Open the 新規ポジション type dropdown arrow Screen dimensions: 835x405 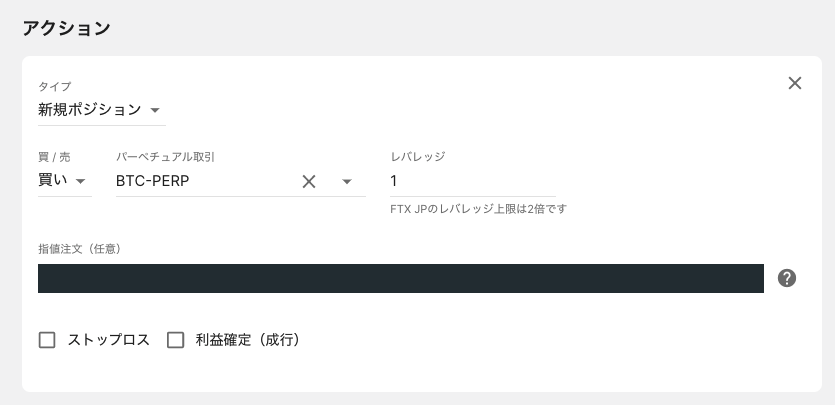coord(154,110)
